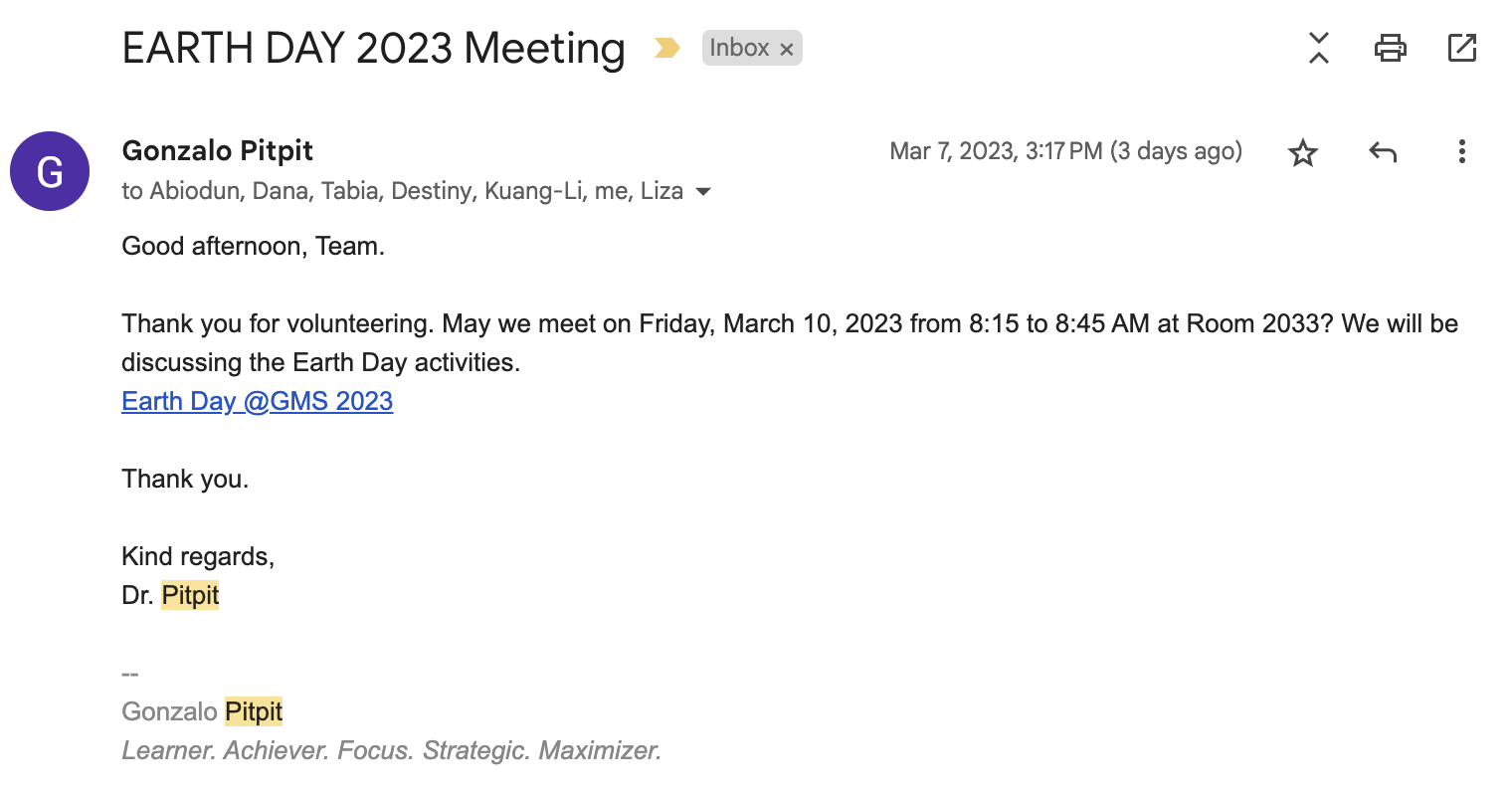
Task: Click the Learner. Achiever. Focus. tagline
Action: click(x=391, y=750)
